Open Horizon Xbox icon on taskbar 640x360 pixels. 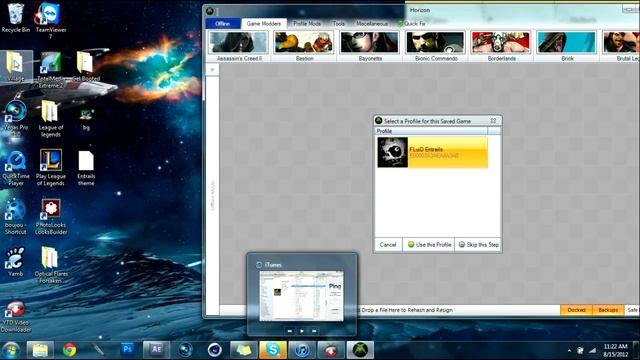(x=360, y=350)
